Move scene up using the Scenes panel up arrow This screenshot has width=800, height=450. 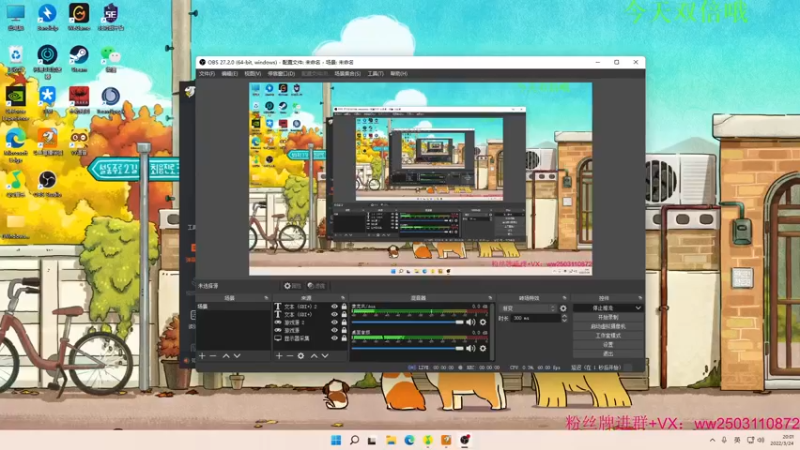click(226, 356)
